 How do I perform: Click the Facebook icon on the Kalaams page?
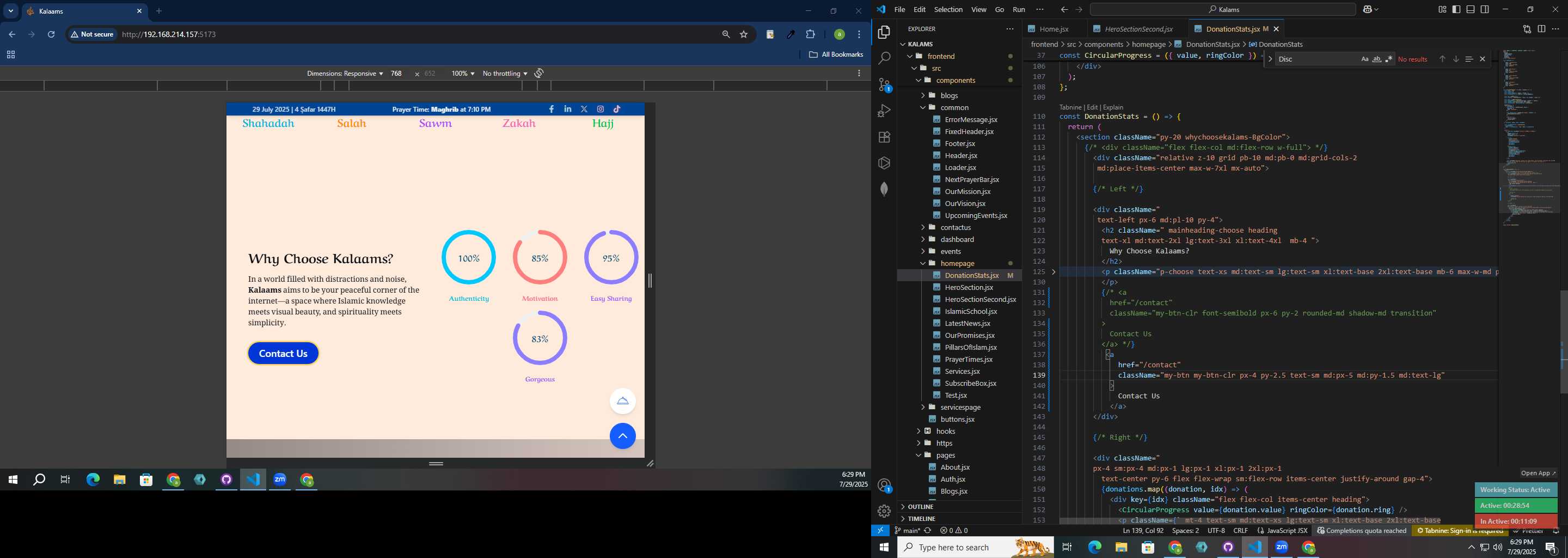coord(552,109)
